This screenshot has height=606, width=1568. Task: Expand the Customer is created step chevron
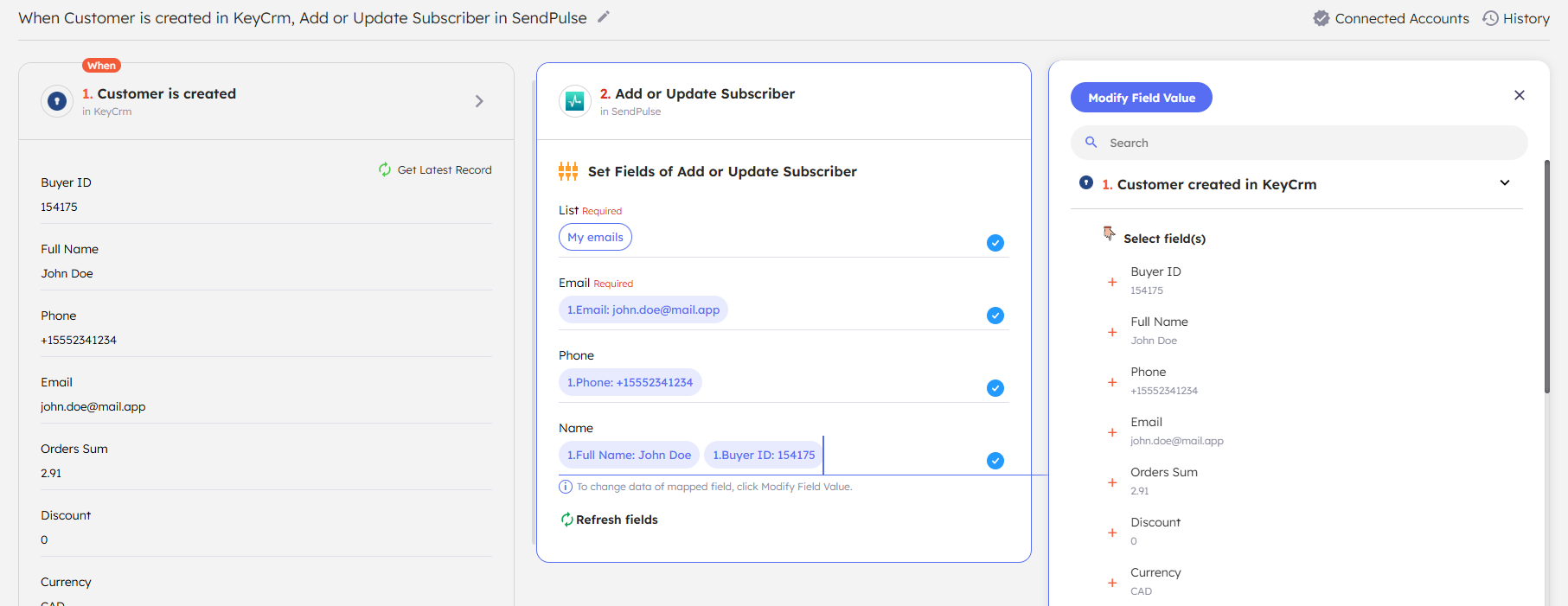point(479,101)
